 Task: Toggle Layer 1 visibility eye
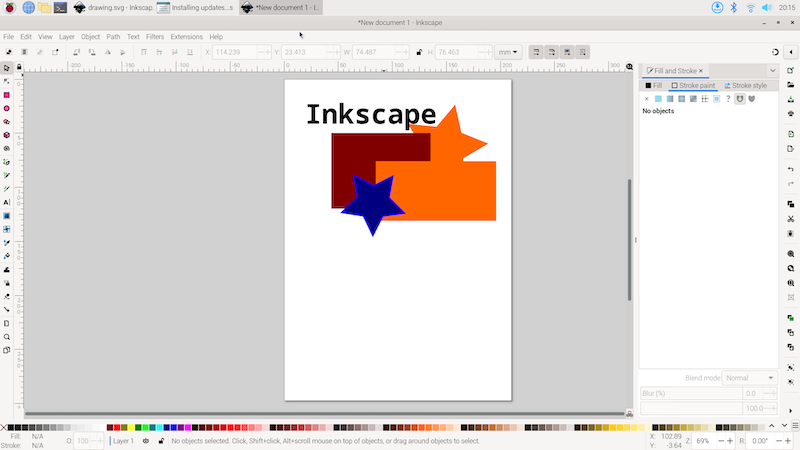(x=146, y=441)
